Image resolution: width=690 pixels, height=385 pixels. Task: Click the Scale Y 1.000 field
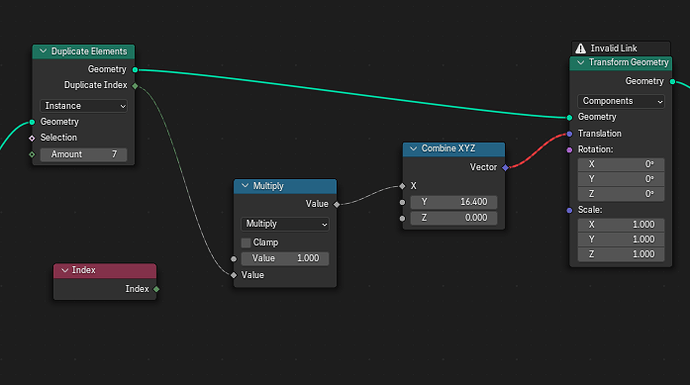tap(621, 239)
